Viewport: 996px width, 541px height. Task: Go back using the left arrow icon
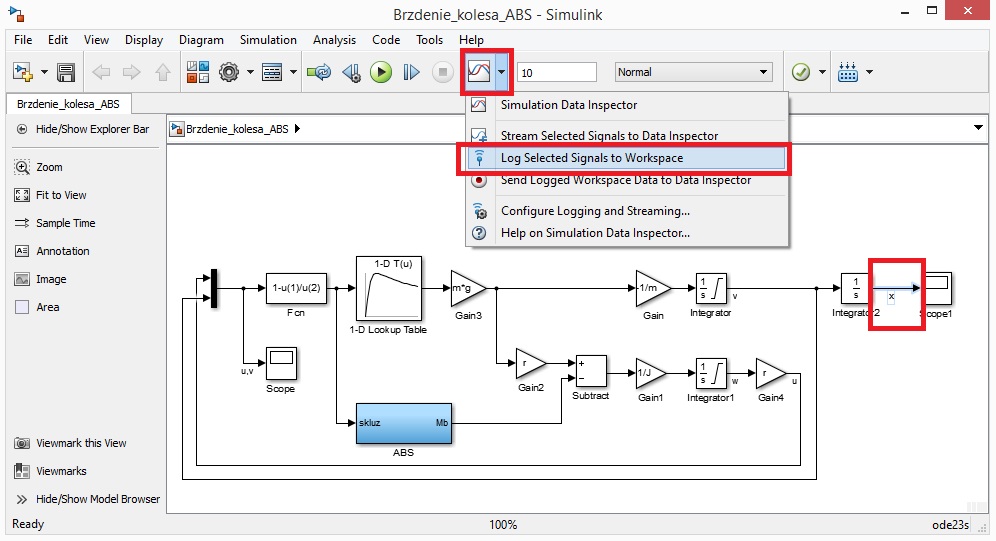(x=101, y=72)
